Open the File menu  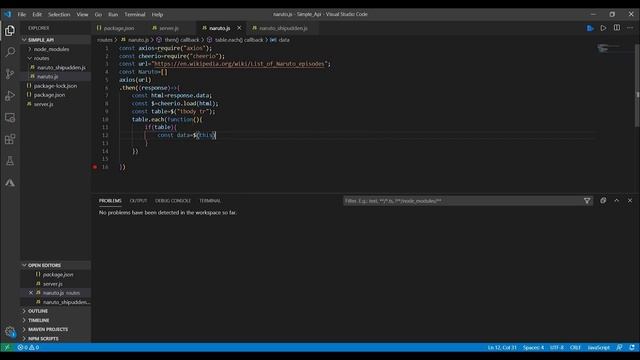tap(22, 14)
